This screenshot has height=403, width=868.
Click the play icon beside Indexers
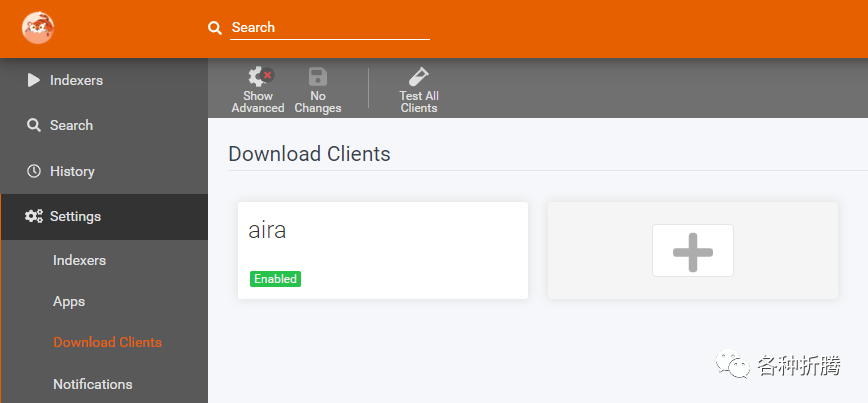point(34,80)
